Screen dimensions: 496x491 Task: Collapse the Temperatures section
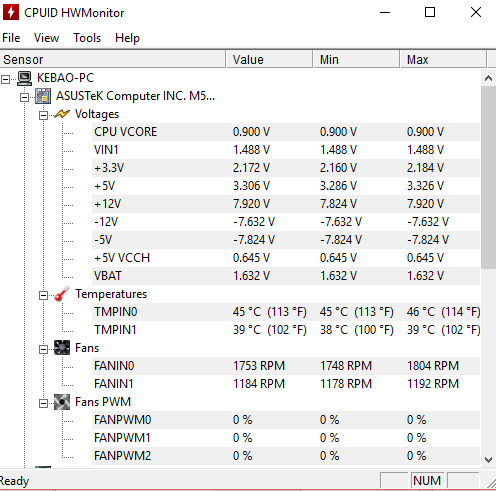tap(43, 295)
